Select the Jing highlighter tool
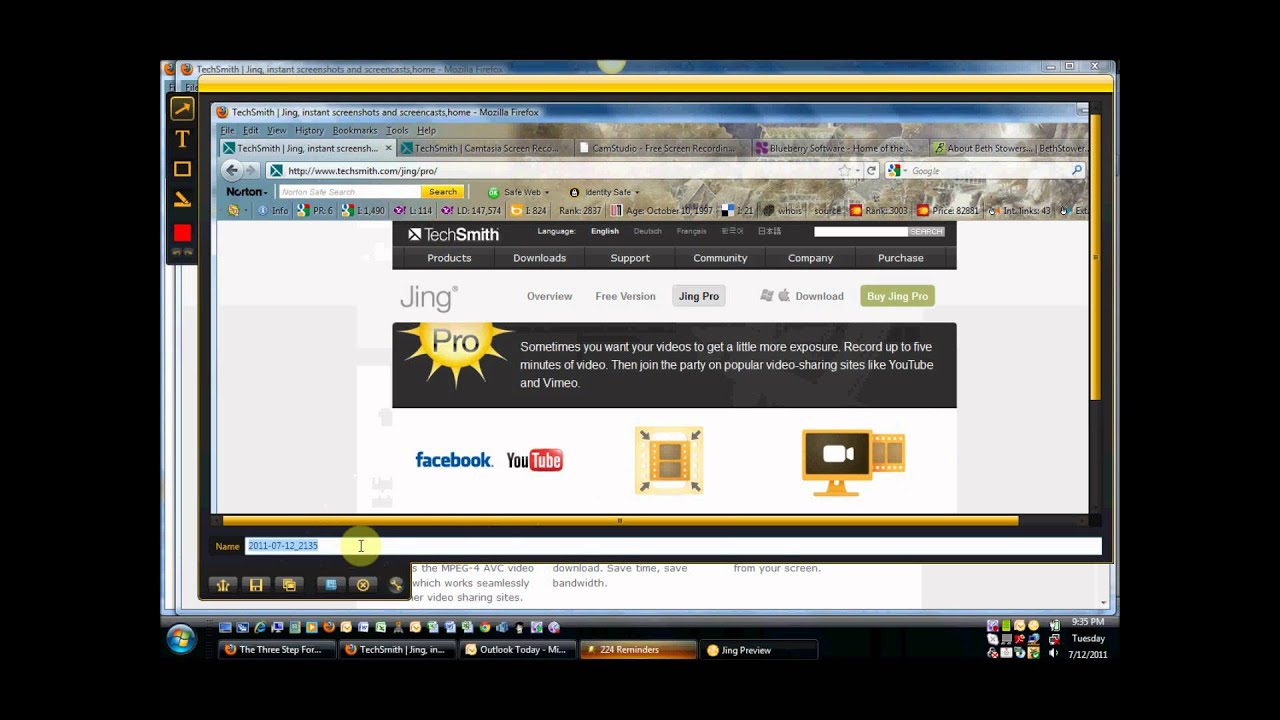Screen dimensions: 1280x720 182,199
